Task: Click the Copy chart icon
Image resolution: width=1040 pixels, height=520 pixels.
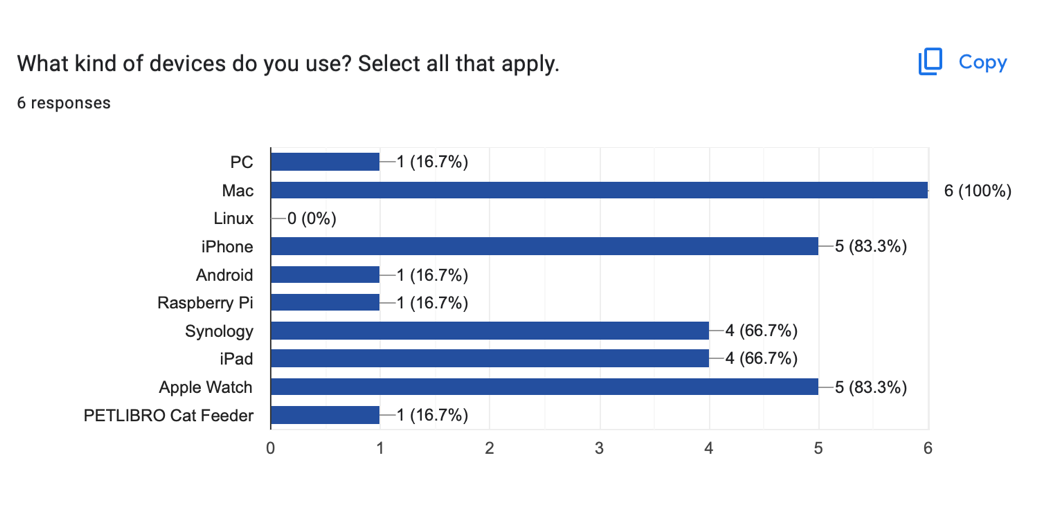Action: pos(930,62)
